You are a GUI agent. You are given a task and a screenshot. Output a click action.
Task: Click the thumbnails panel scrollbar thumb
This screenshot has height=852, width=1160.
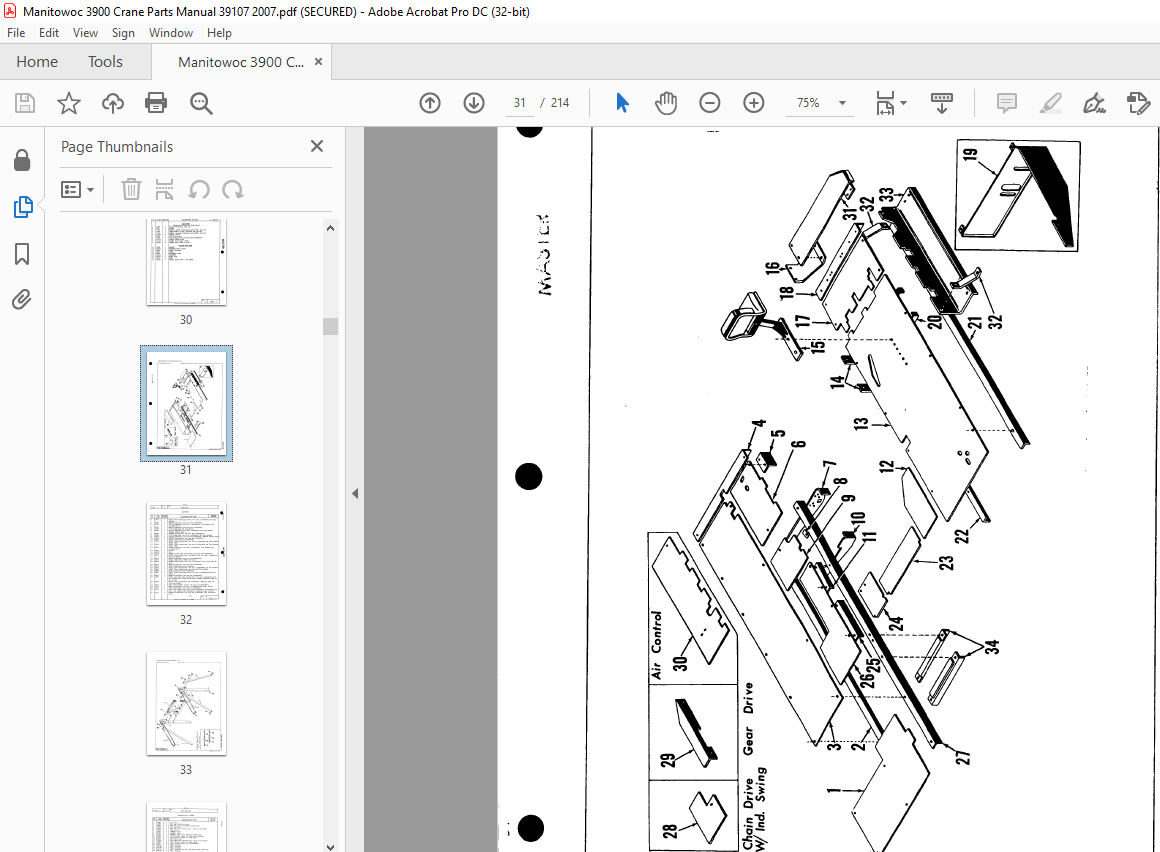point(331,326)
